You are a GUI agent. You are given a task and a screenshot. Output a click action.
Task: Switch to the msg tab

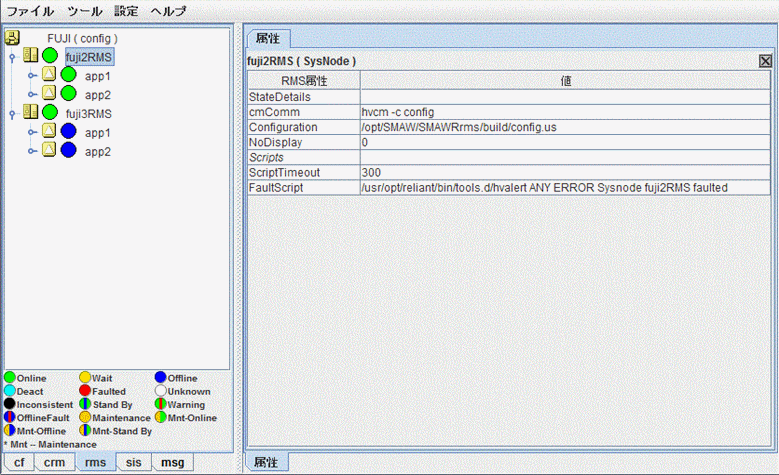click(x=172, y=462)
